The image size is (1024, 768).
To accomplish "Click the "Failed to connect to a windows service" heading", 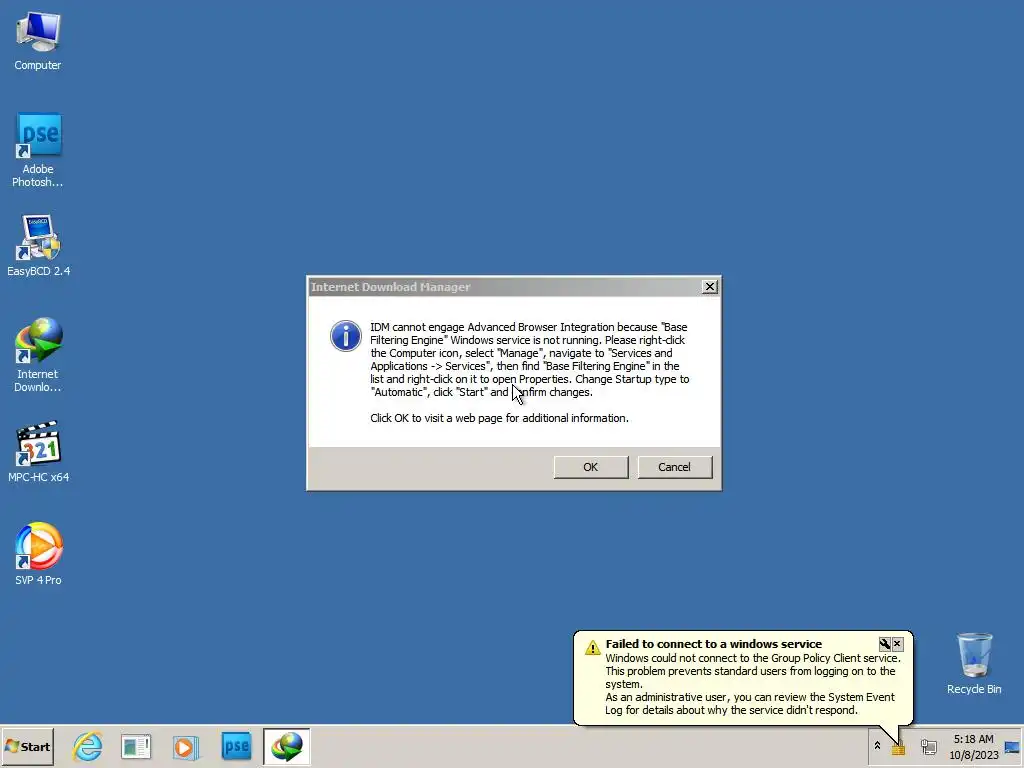I will click(x=714, y=644).
